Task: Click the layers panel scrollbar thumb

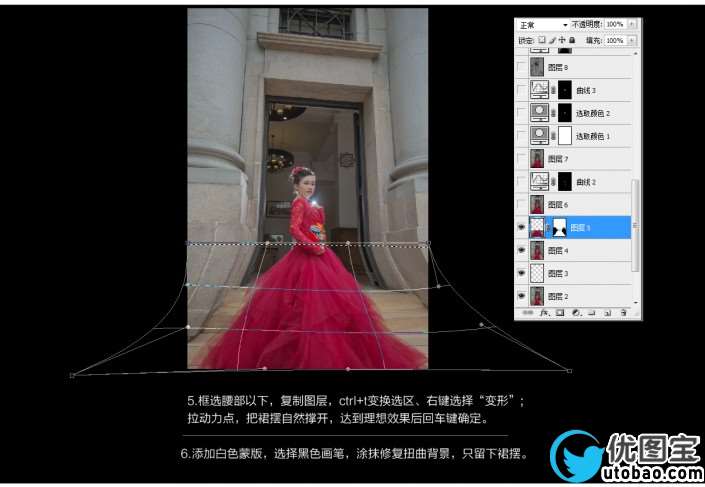Action: point(635,225)
